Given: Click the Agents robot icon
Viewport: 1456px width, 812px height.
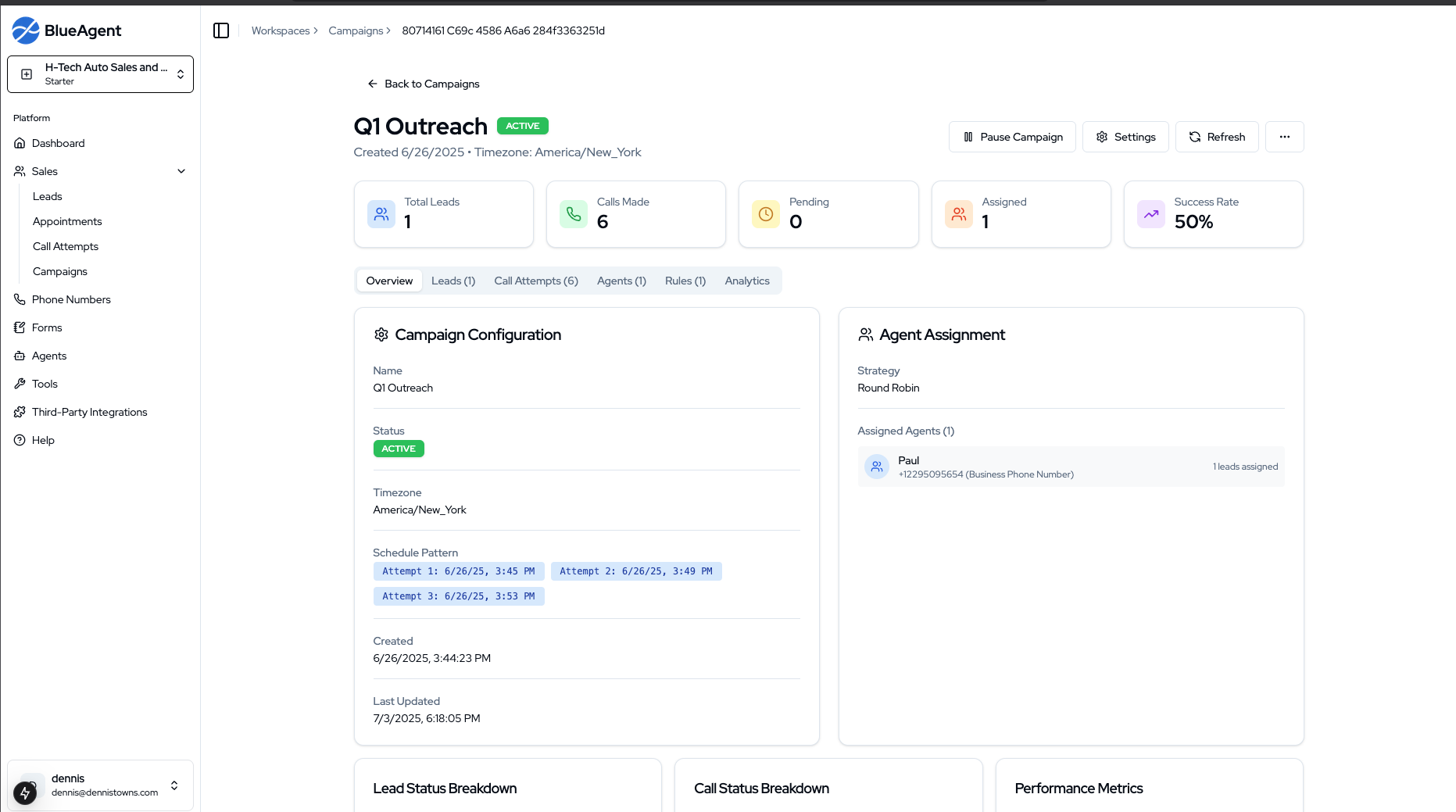Looking at the screenshot, I should point(20,356).
